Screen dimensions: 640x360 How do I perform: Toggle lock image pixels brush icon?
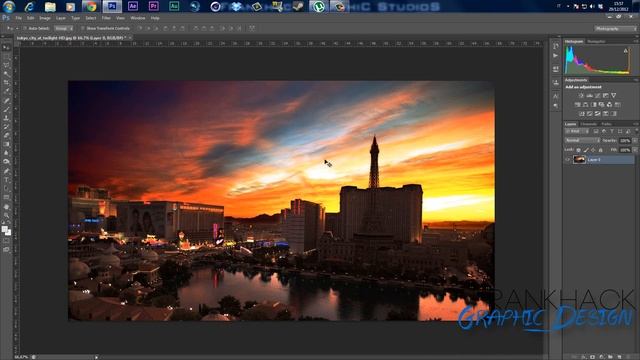point(586,150)
